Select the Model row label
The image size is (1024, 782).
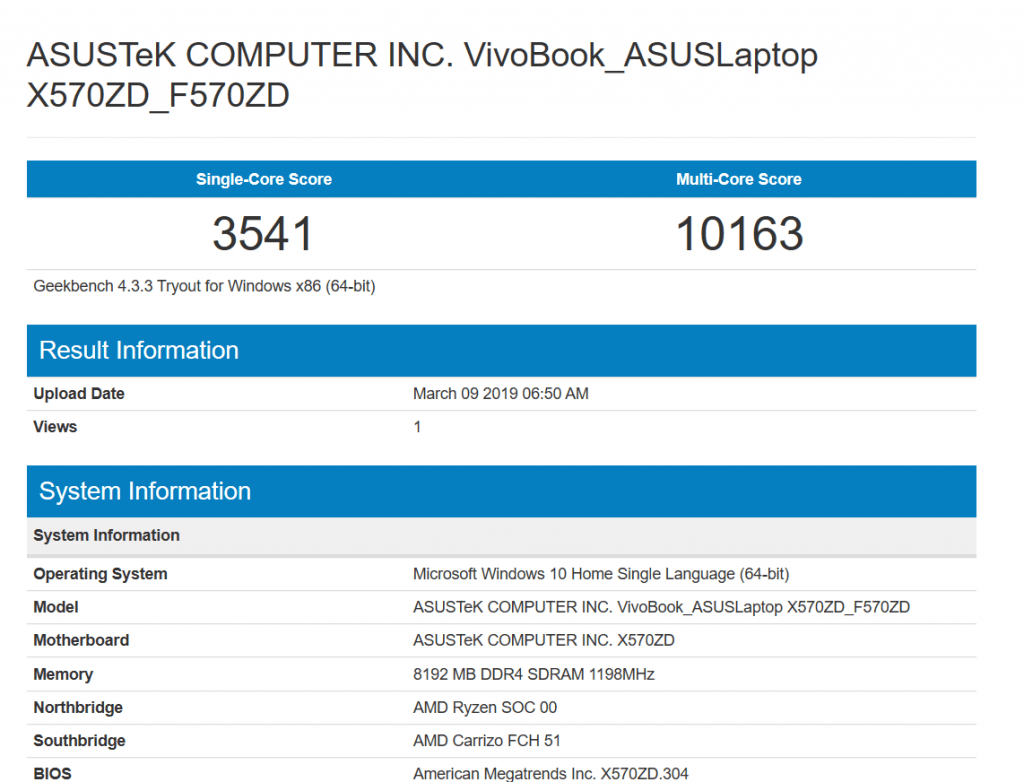point(56,607)
